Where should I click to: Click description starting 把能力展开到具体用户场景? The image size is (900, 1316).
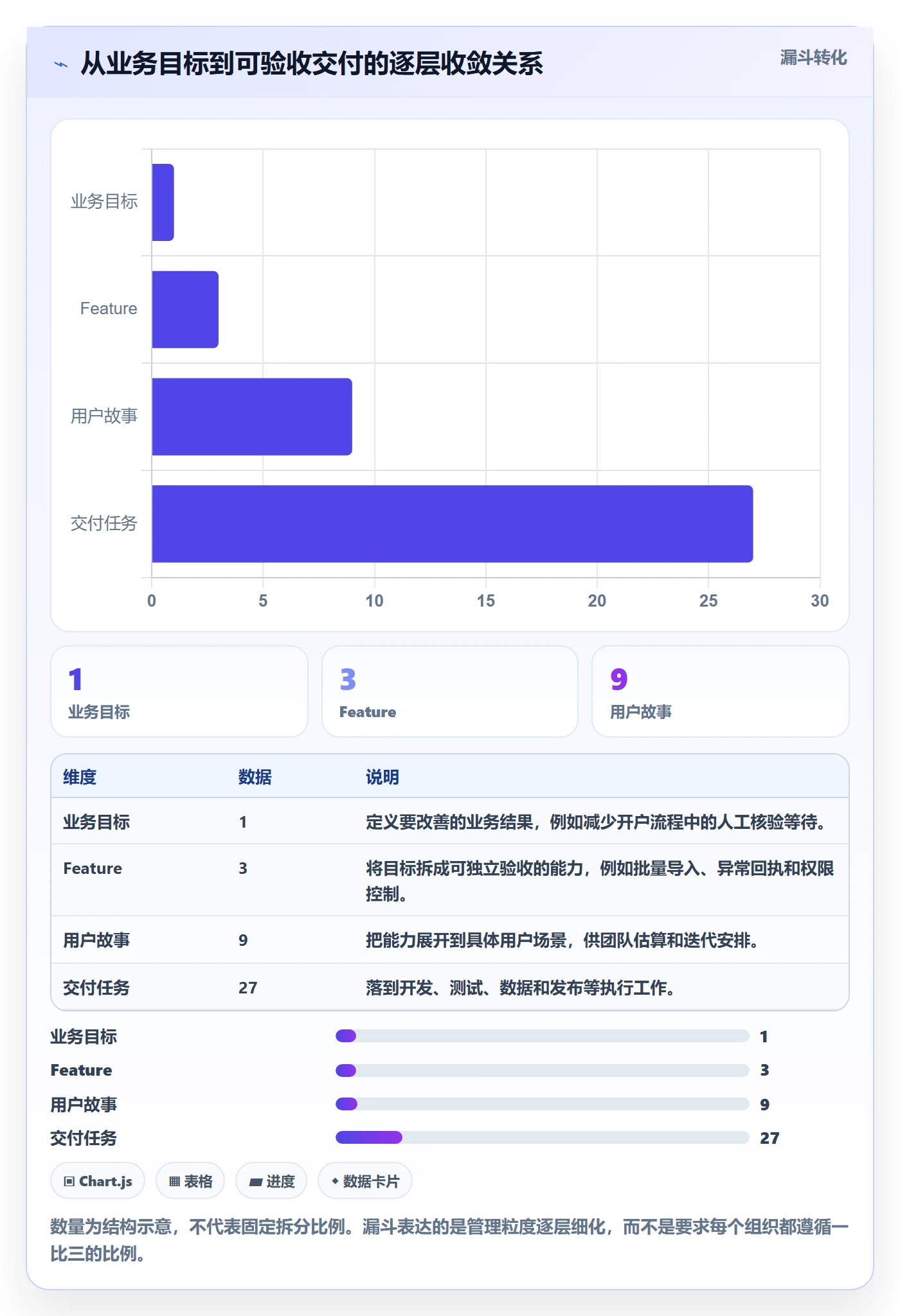[562, 940]
